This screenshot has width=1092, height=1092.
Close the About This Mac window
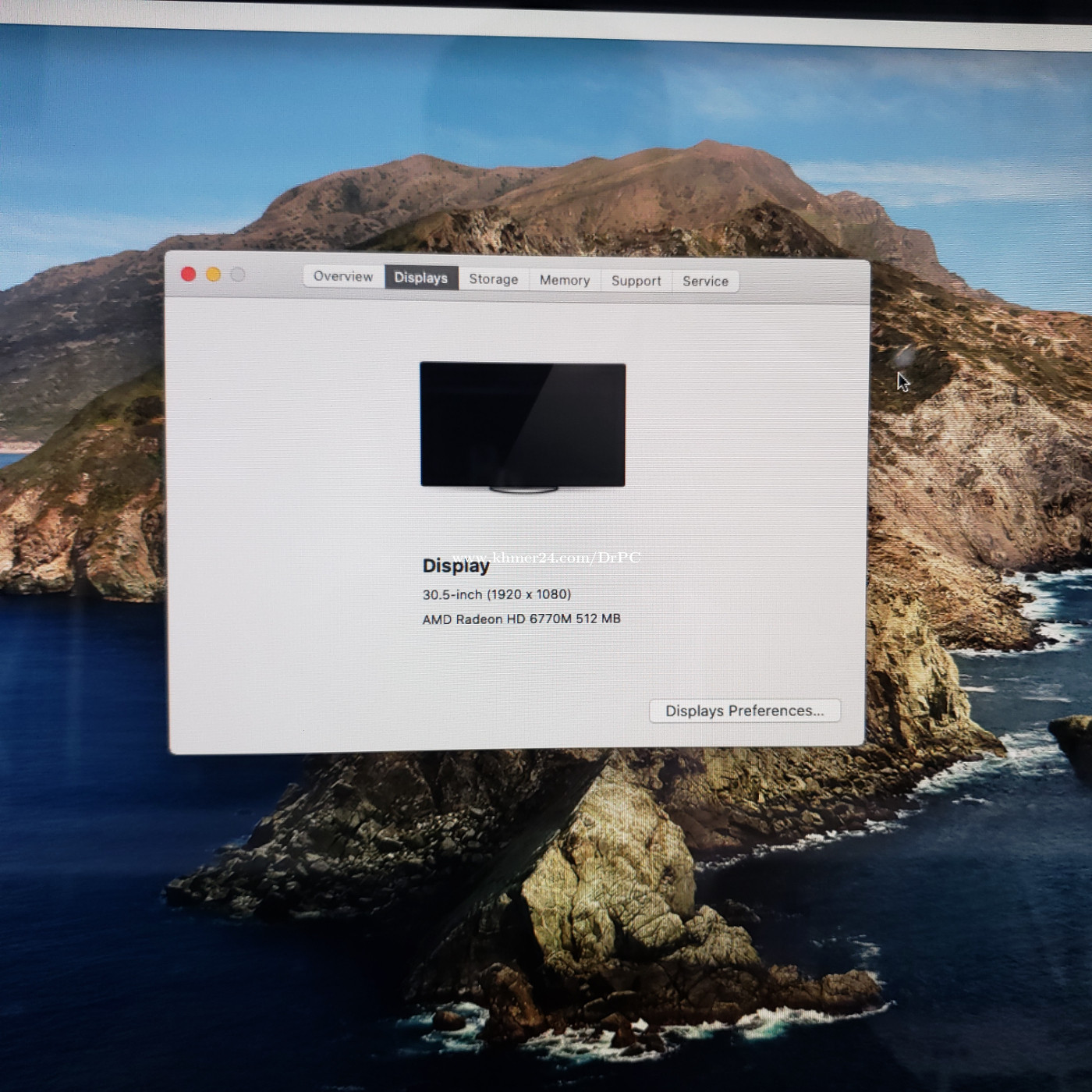tap(189, 274)
